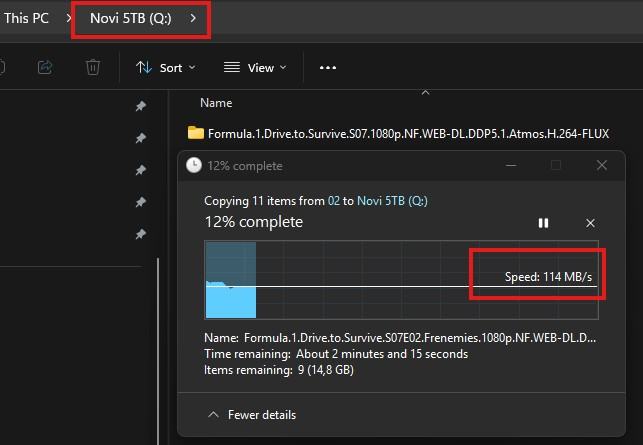Open the Sort dropdown menu
Viewport: 643px width, 445px height.
point(166,67)
